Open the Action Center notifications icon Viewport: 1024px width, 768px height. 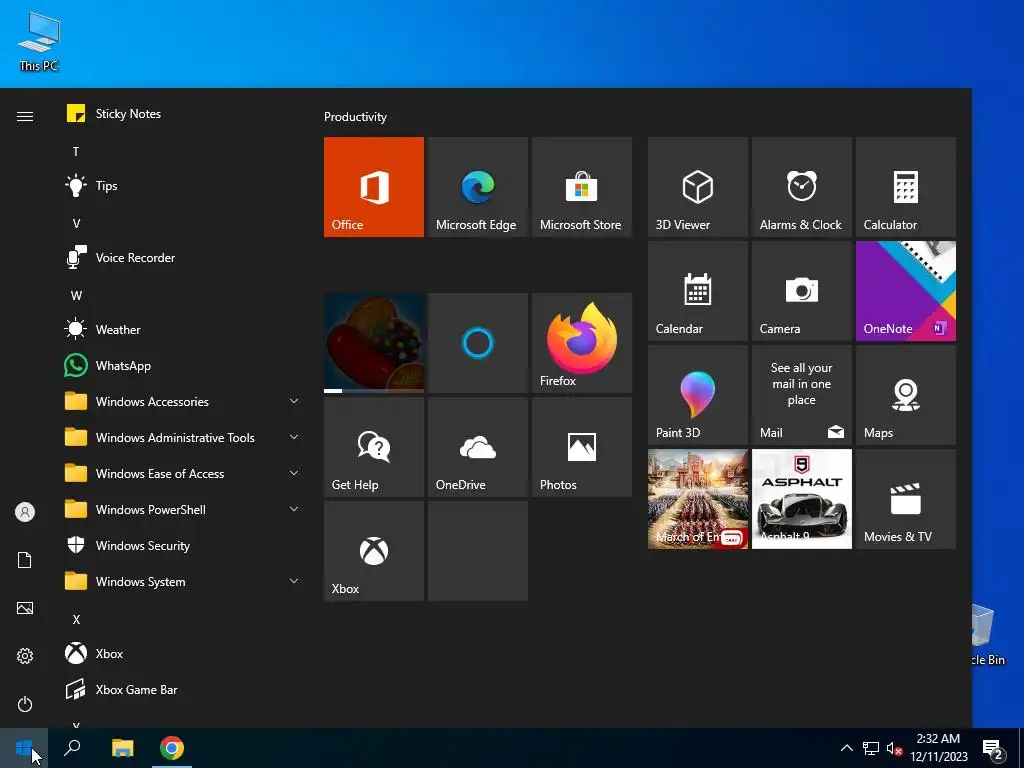pyautogui.click(x=993, y=748)
